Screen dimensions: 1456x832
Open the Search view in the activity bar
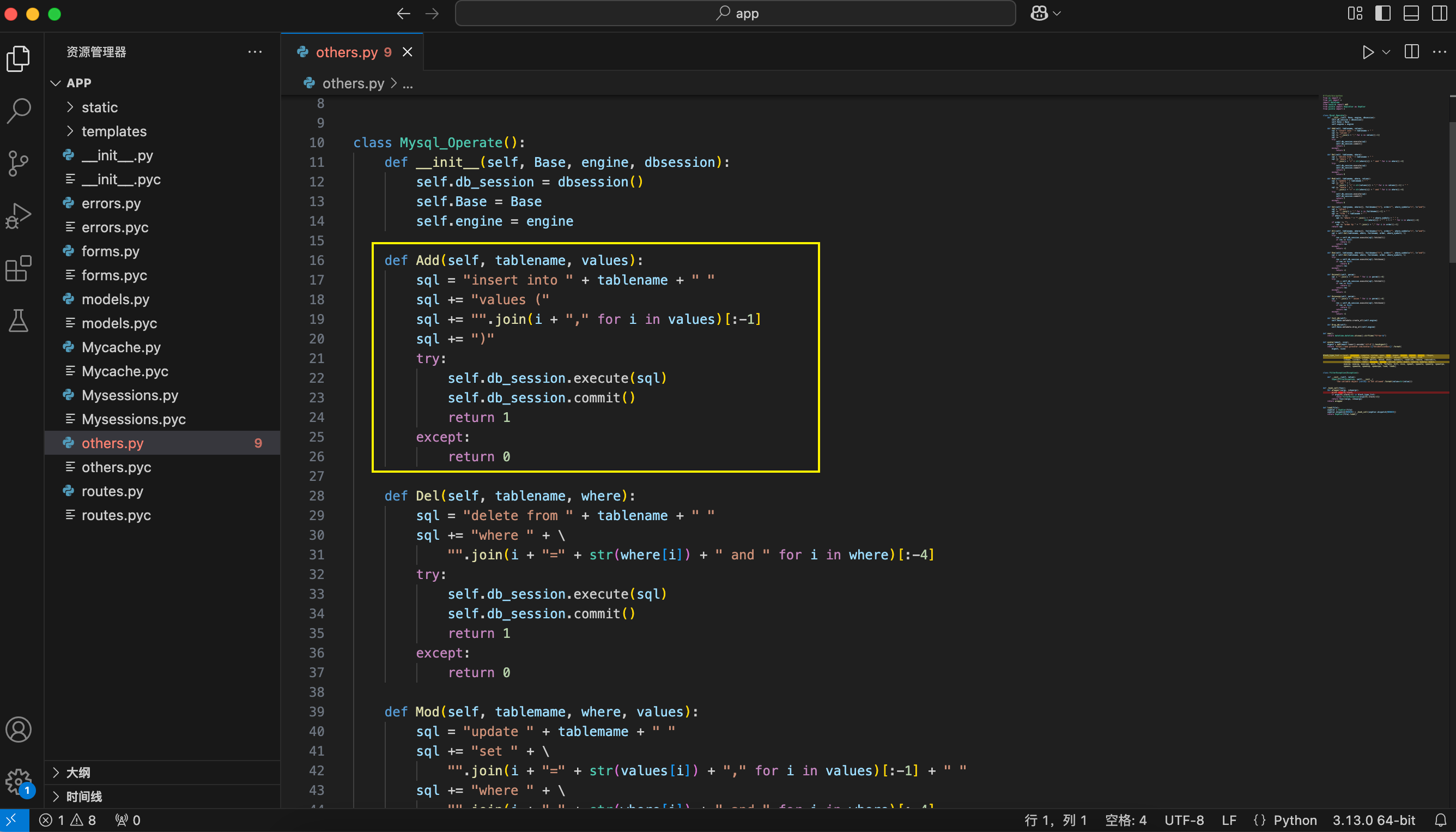(x=19, y=111)
